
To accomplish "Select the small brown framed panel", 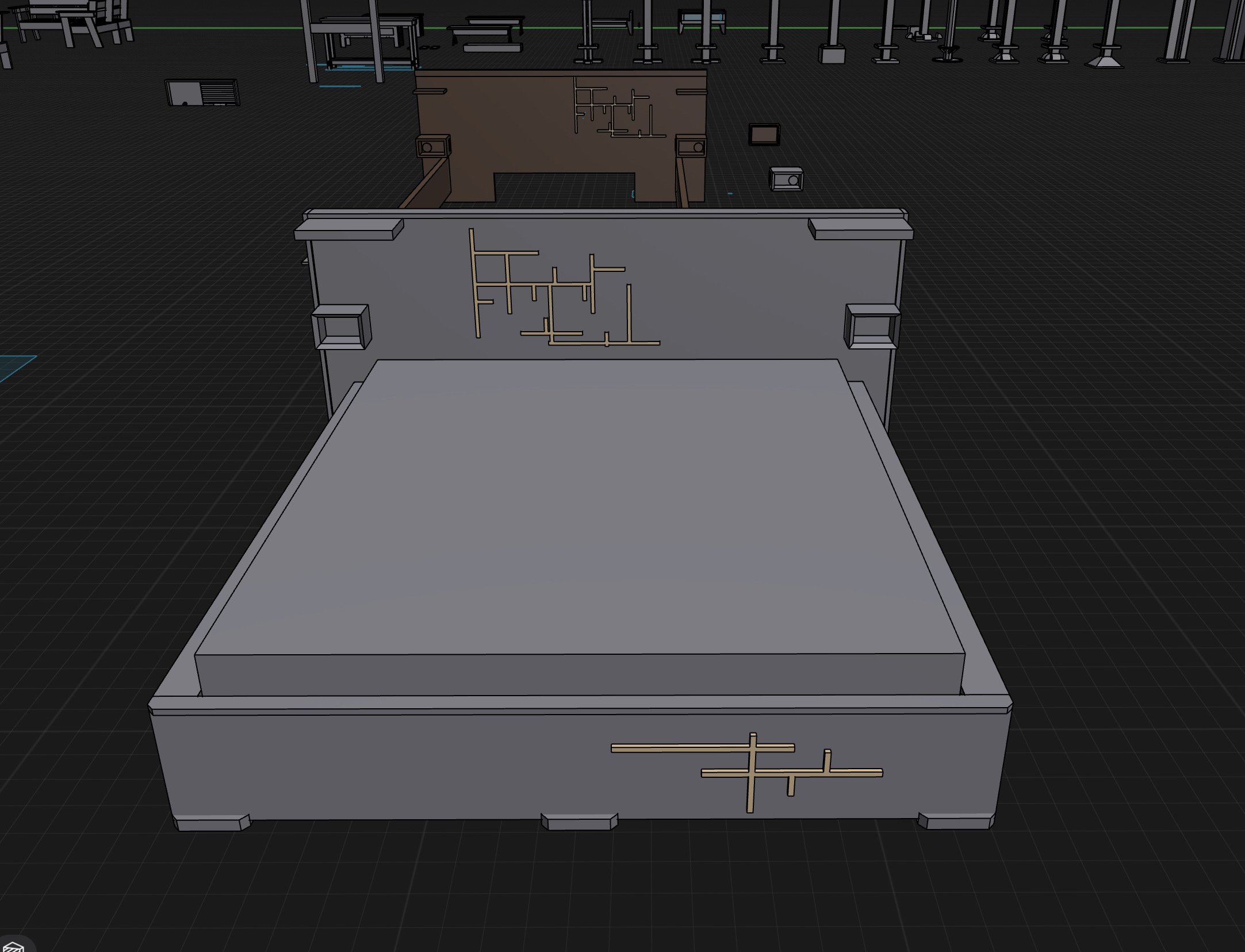I will coord(764,135).
